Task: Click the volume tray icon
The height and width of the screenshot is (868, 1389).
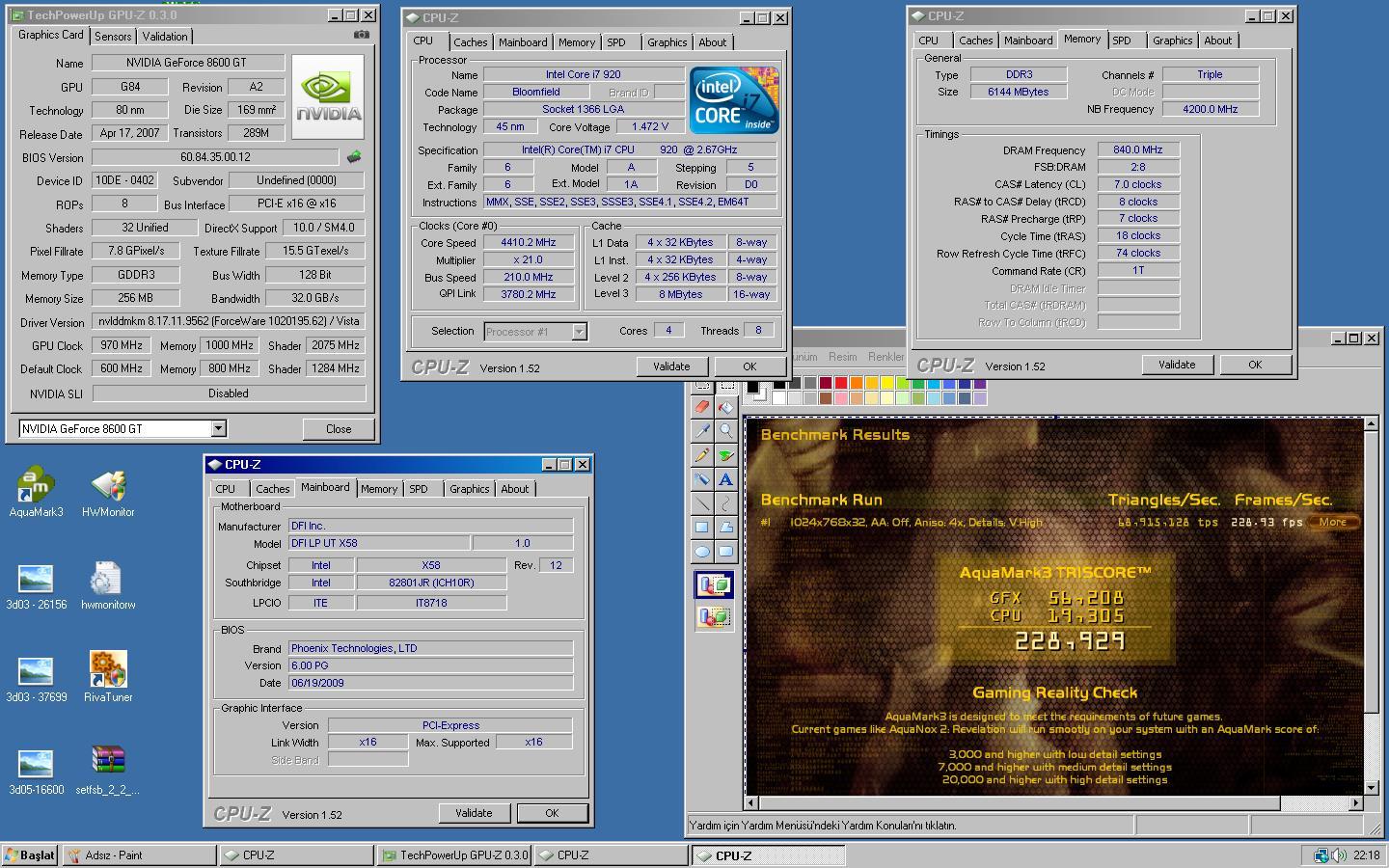Action: (x=1339, y=855)
